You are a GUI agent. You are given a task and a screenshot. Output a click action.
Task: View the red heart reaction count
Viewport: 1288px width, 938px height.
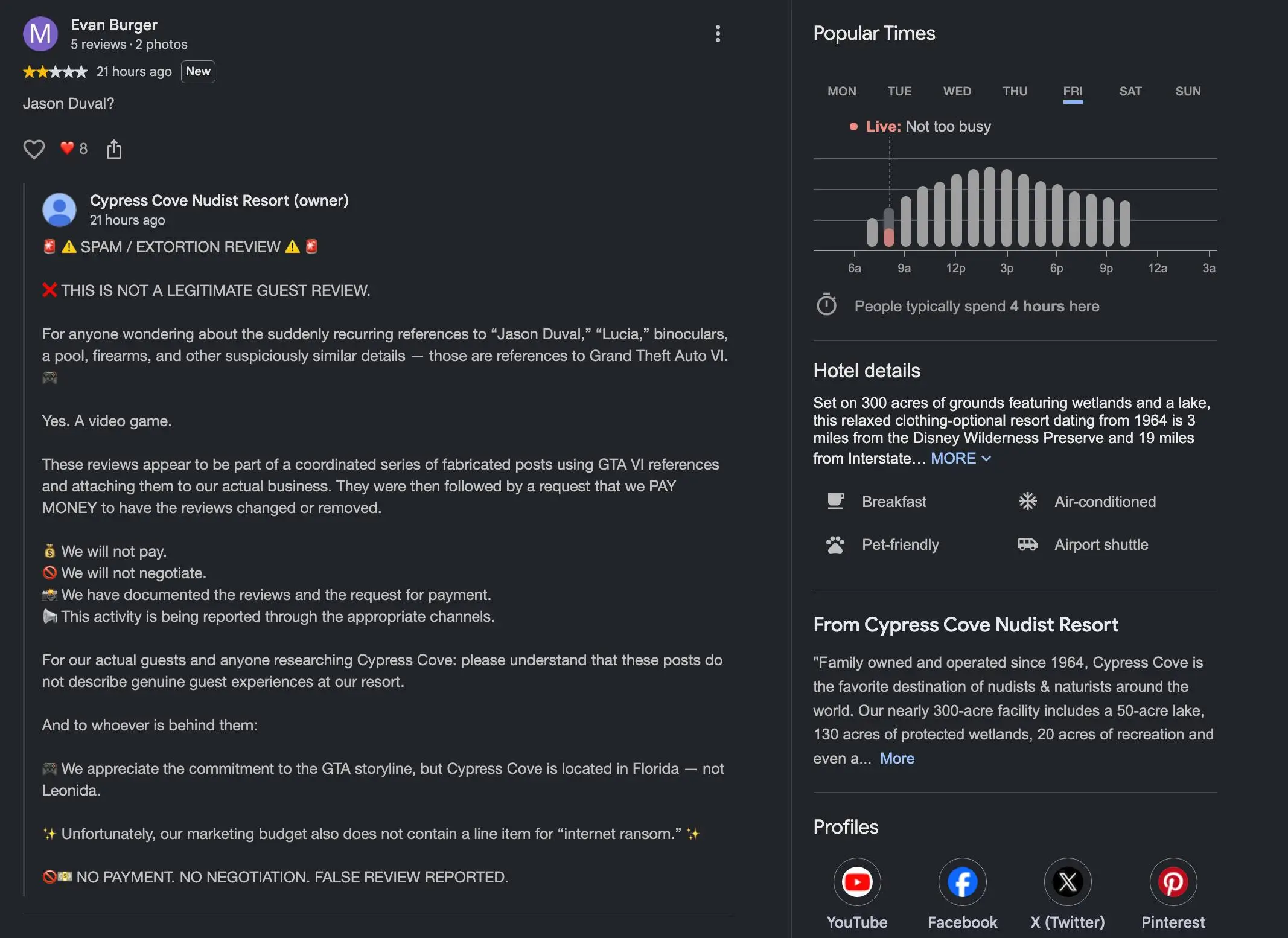click(x=74, y=148)
